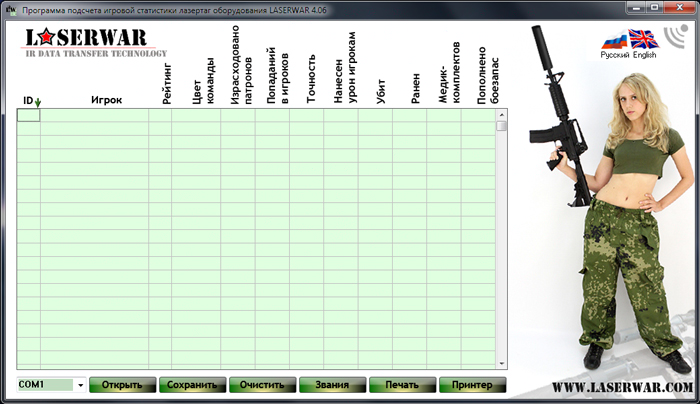The height and width of the screenshot is (404, 700).
Task: Click the Нанесен урон игрокам header
Action: 345,68
